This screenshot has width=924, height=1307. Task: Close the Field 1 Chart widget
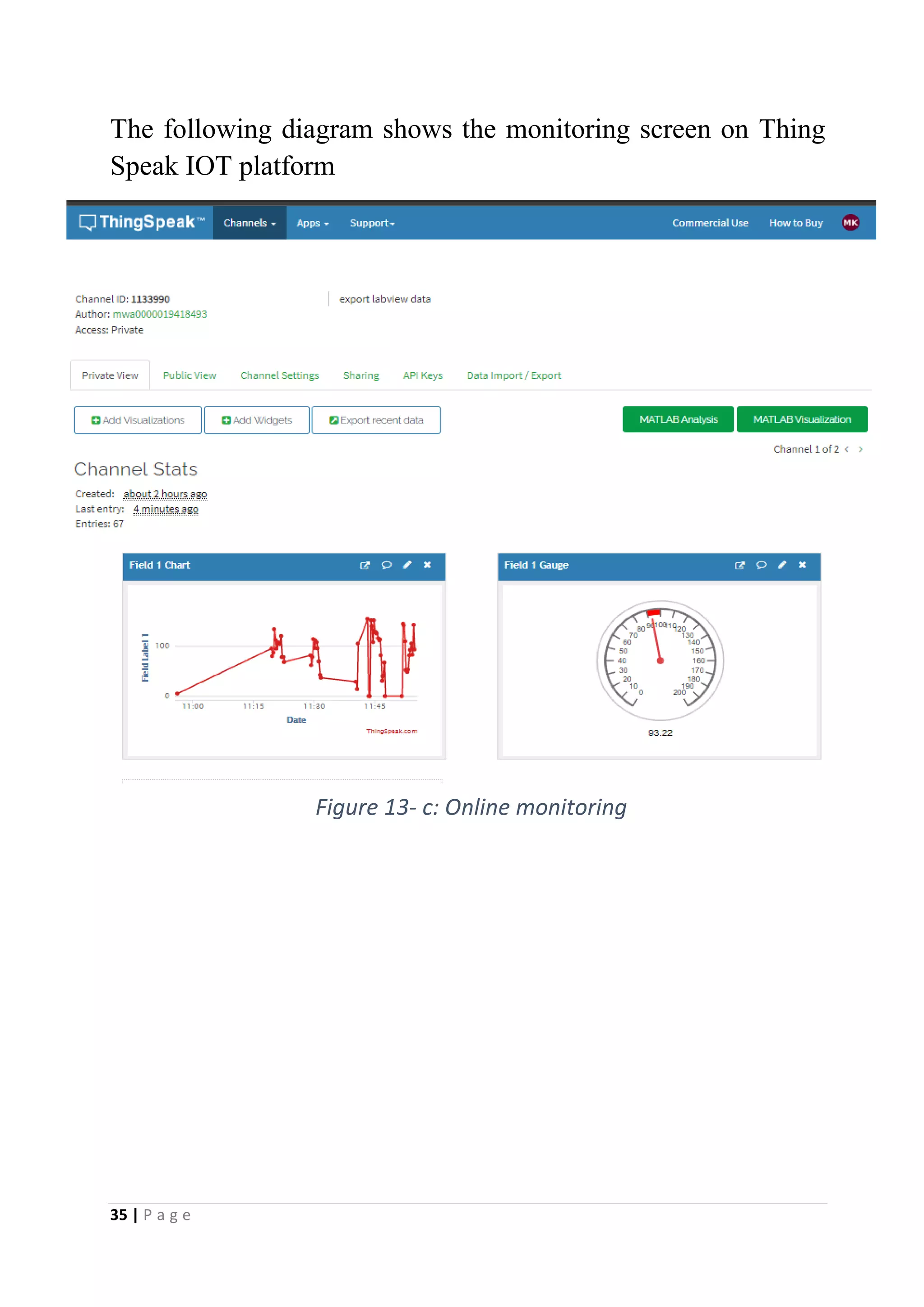coord(427,565)
